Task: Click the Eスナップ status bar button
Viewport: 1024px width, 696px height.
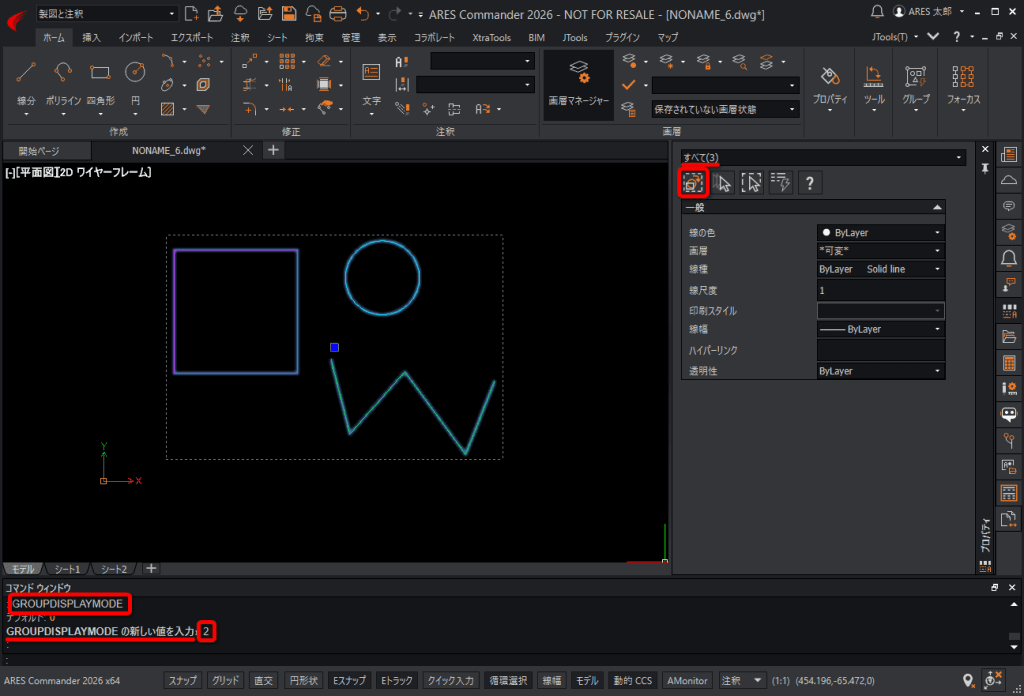Action: (x=349, y=680)
